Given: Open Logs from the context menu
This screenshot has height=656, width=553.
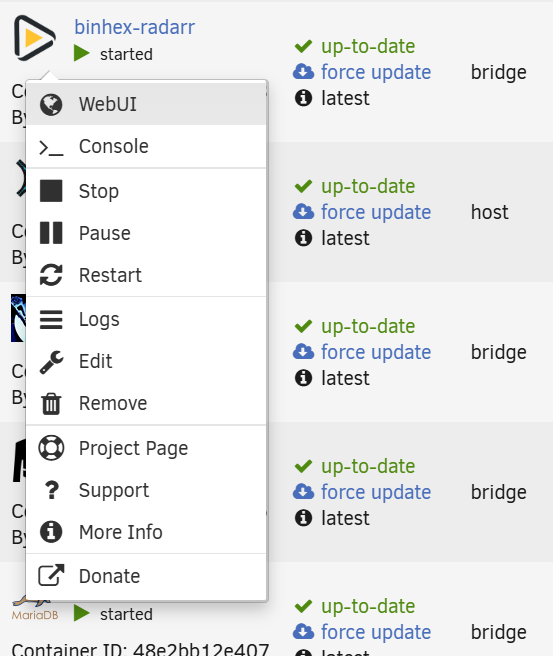Looking at the screenshot, I should tap(146, 319).
